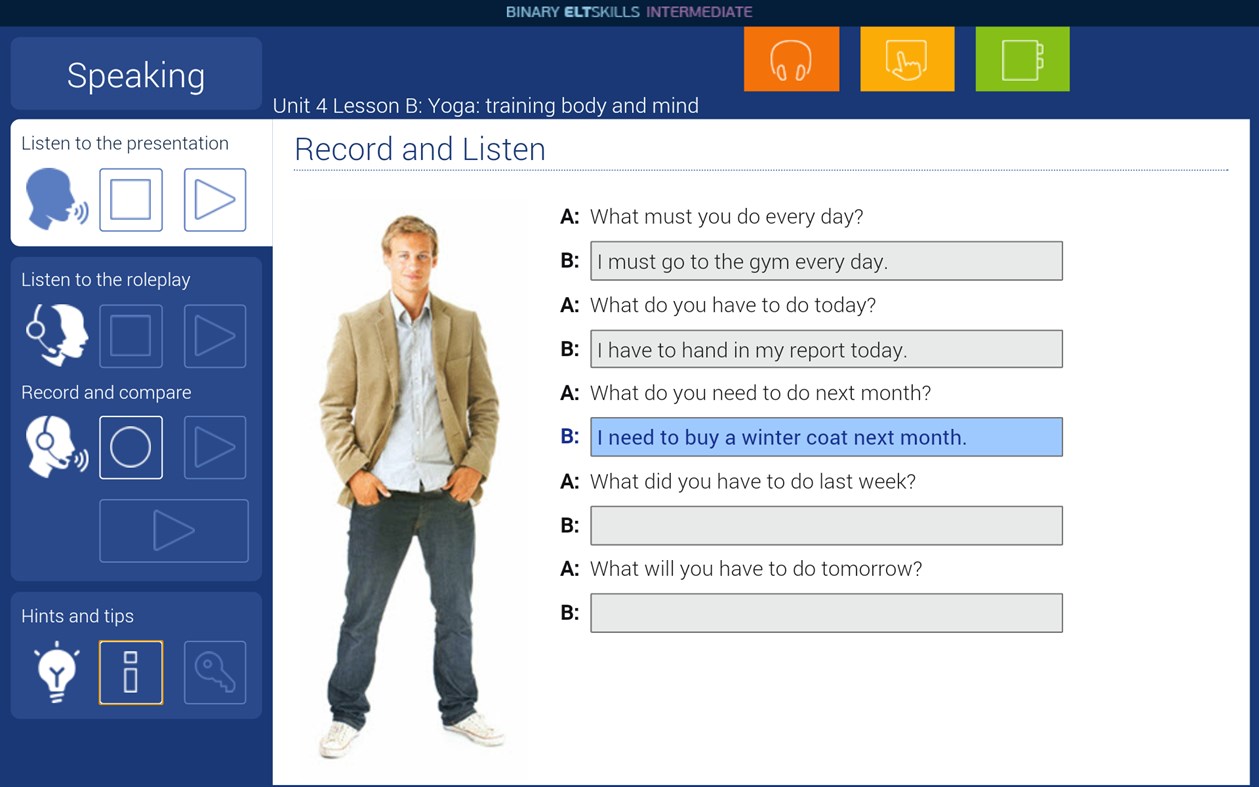
Task: Open the green notebook activity
Action: [1021, 58]
